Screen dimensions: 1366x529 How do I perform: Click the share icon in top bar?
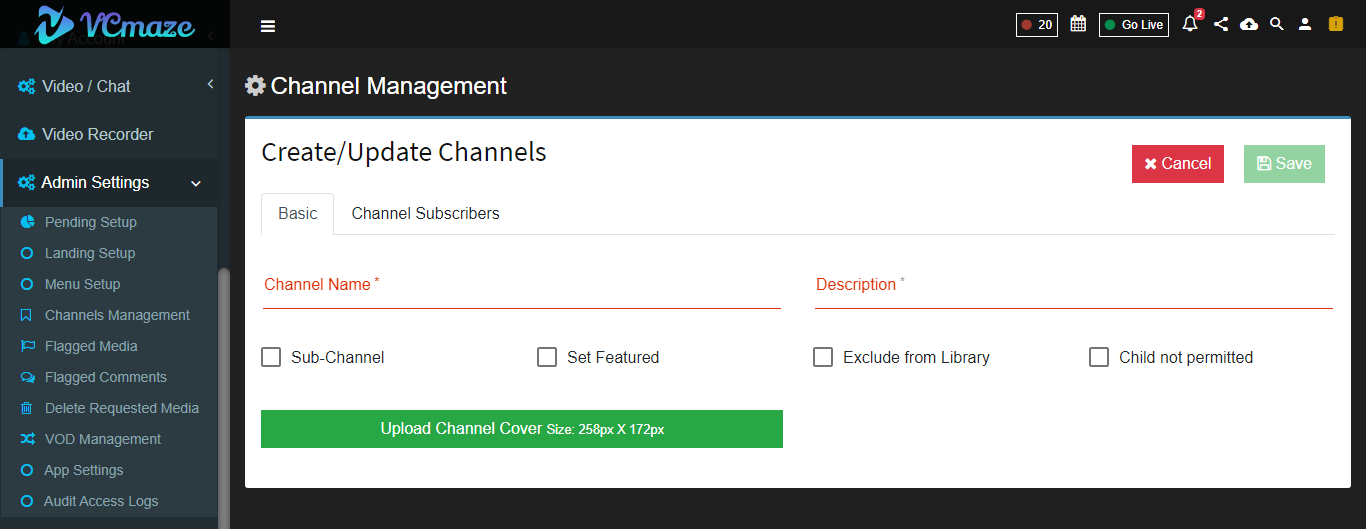point(1221,24)
